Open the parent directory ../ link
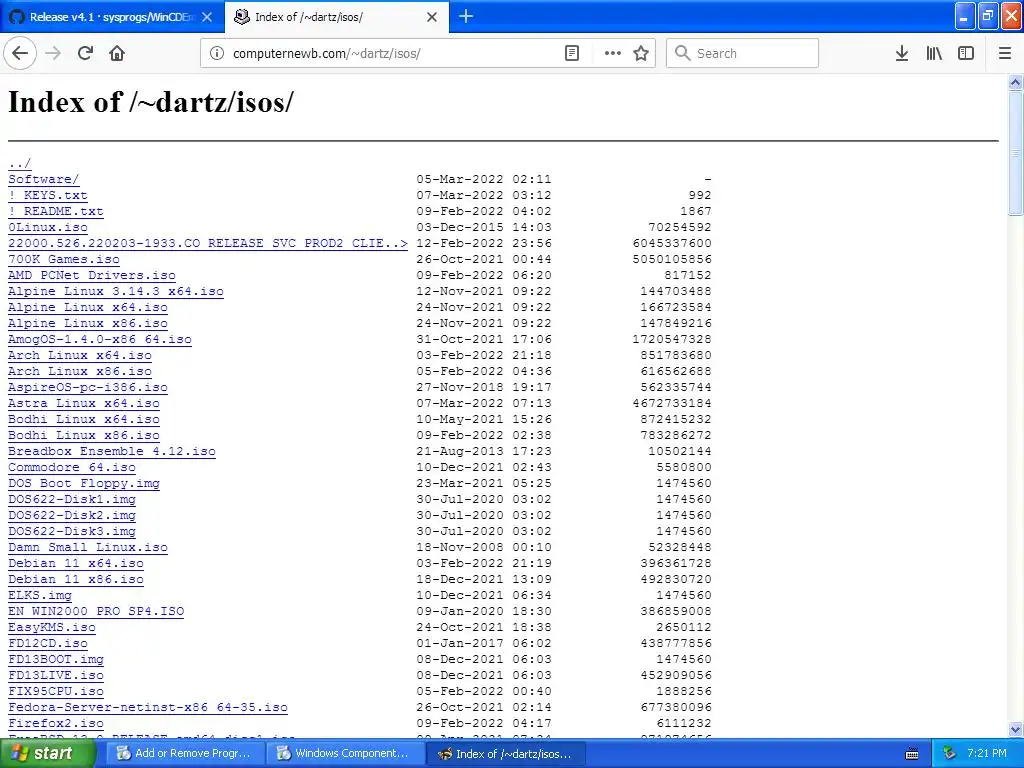This screenshot has width=1024, height=768. (20, 163)
